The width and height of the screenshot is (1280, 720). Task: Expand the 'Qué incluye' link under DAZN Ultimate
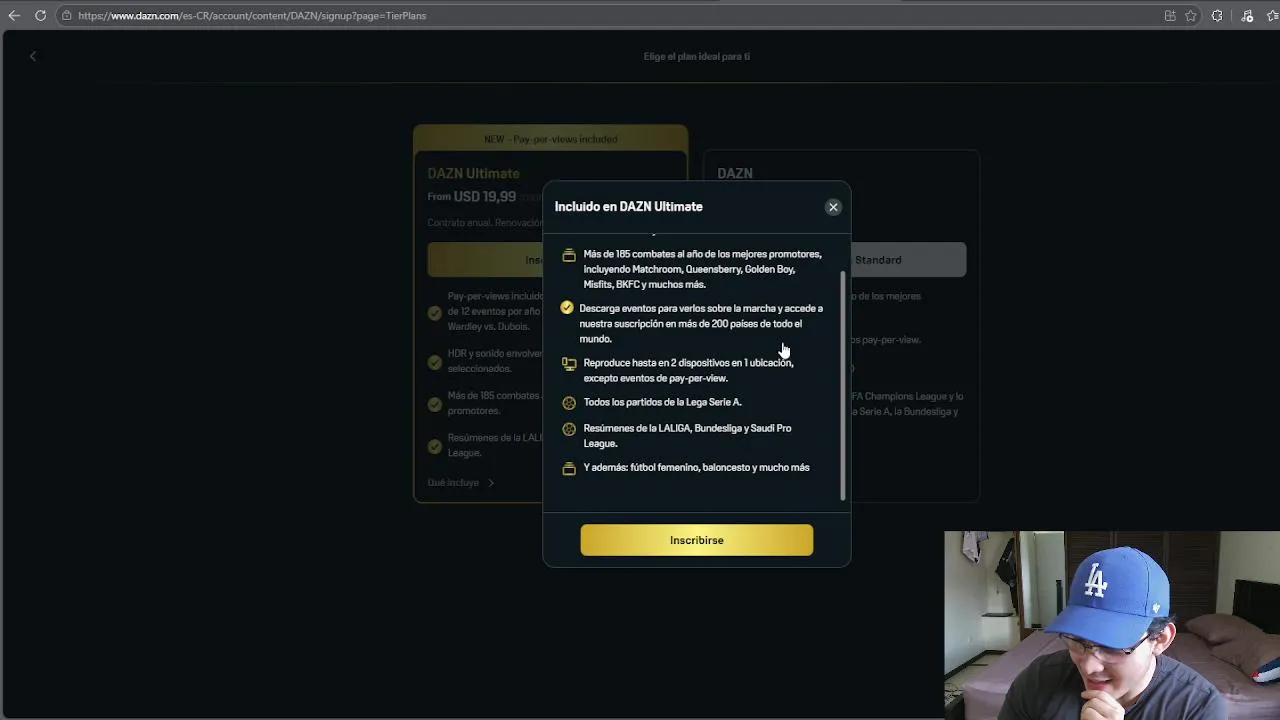tap(461, 483)
